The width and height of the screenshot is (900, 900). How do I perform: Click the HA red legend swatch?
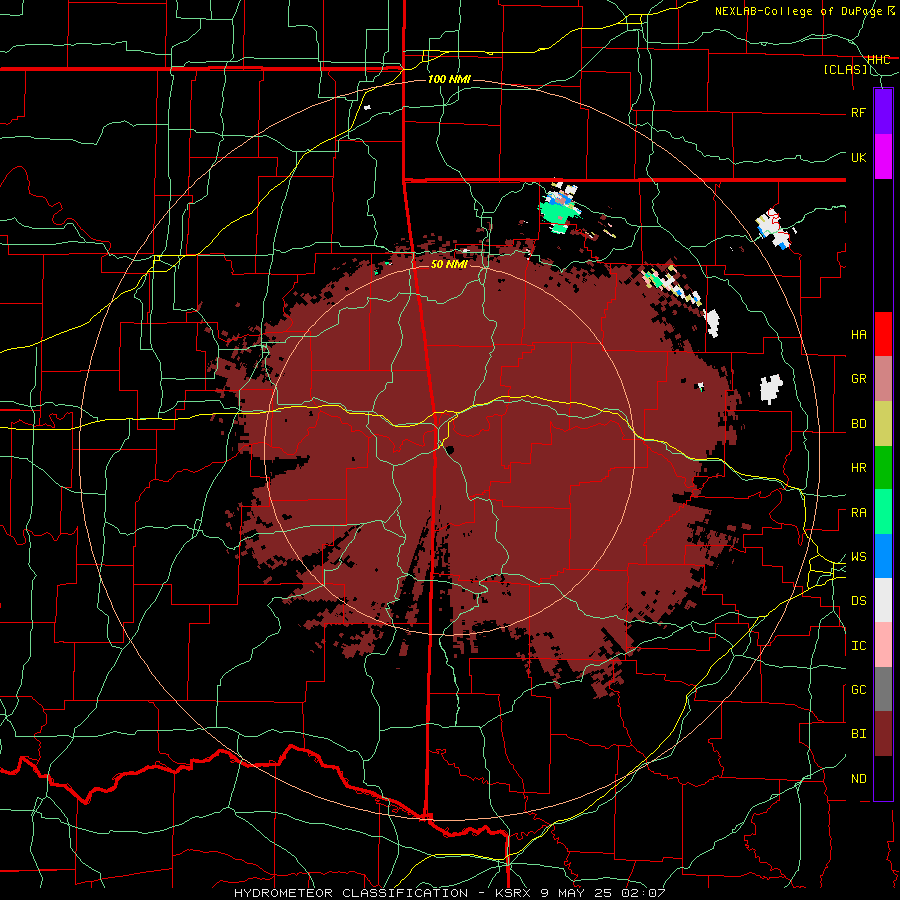(883, 334)
